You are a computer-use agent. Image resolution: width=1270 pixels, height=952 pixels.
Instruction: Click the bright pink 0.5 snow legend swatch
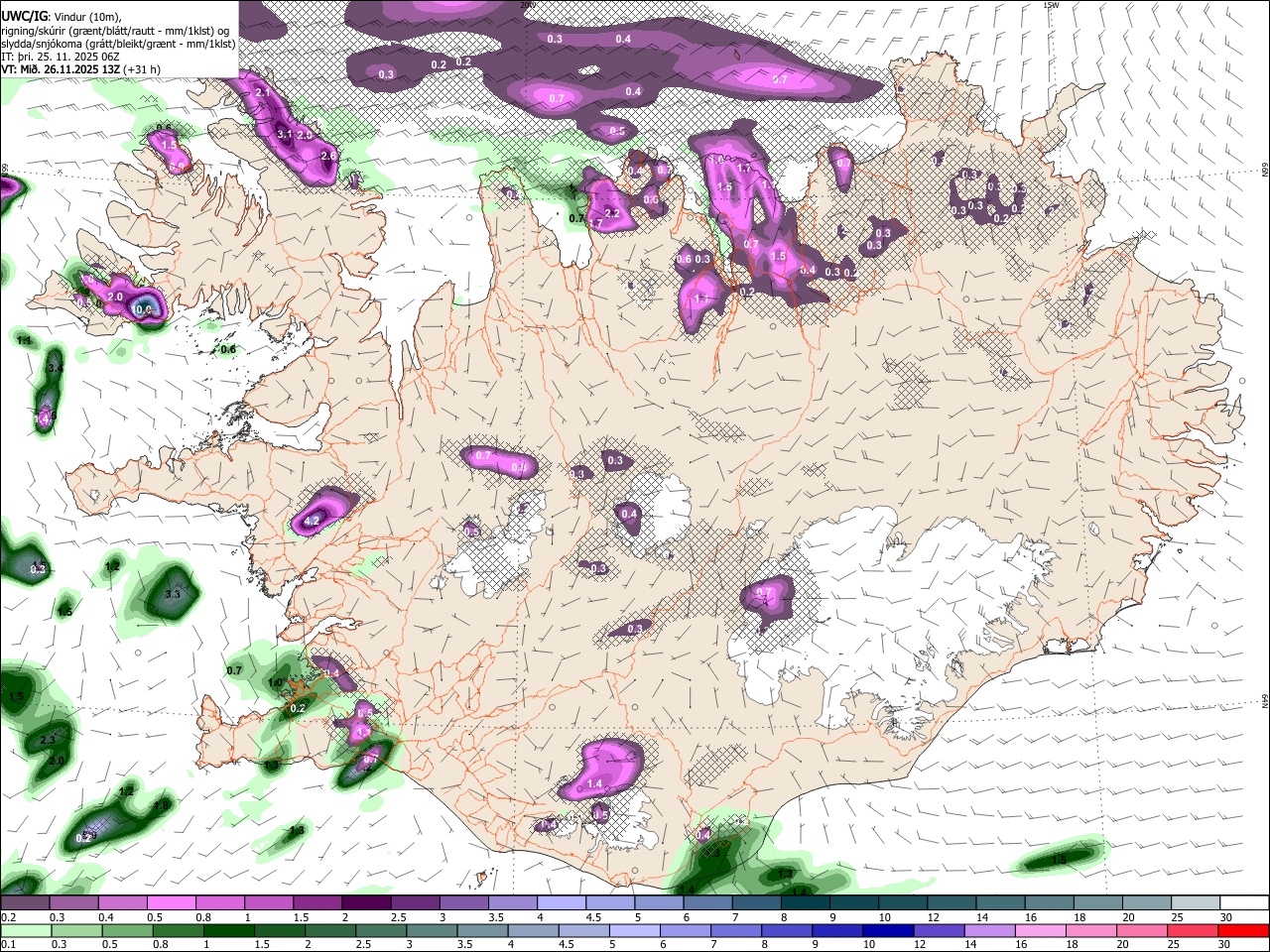coord(171,903)
